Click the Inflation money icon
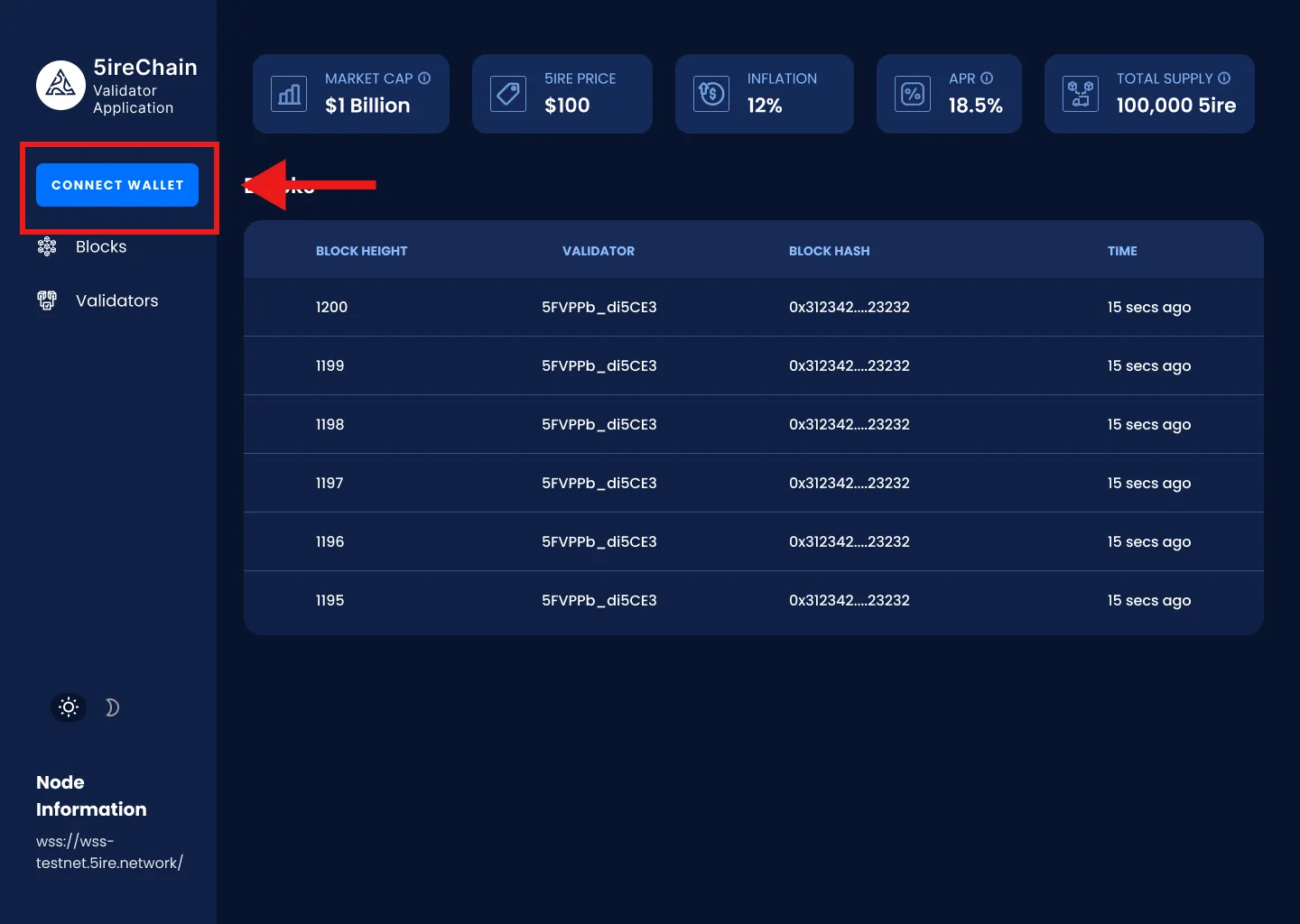 (711, 94)
